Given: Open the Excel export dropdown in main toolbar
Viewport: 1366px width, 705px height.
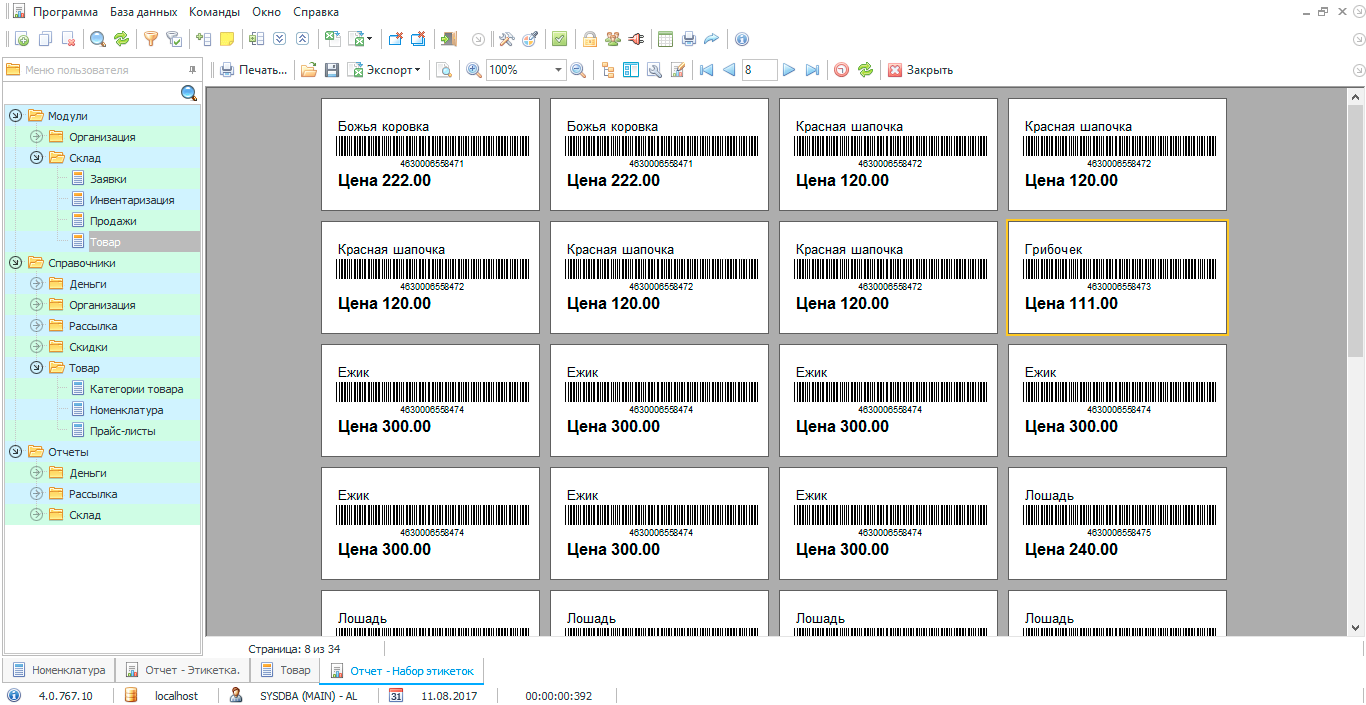Looking at the screenshot, I should click(x=369, y=39).
